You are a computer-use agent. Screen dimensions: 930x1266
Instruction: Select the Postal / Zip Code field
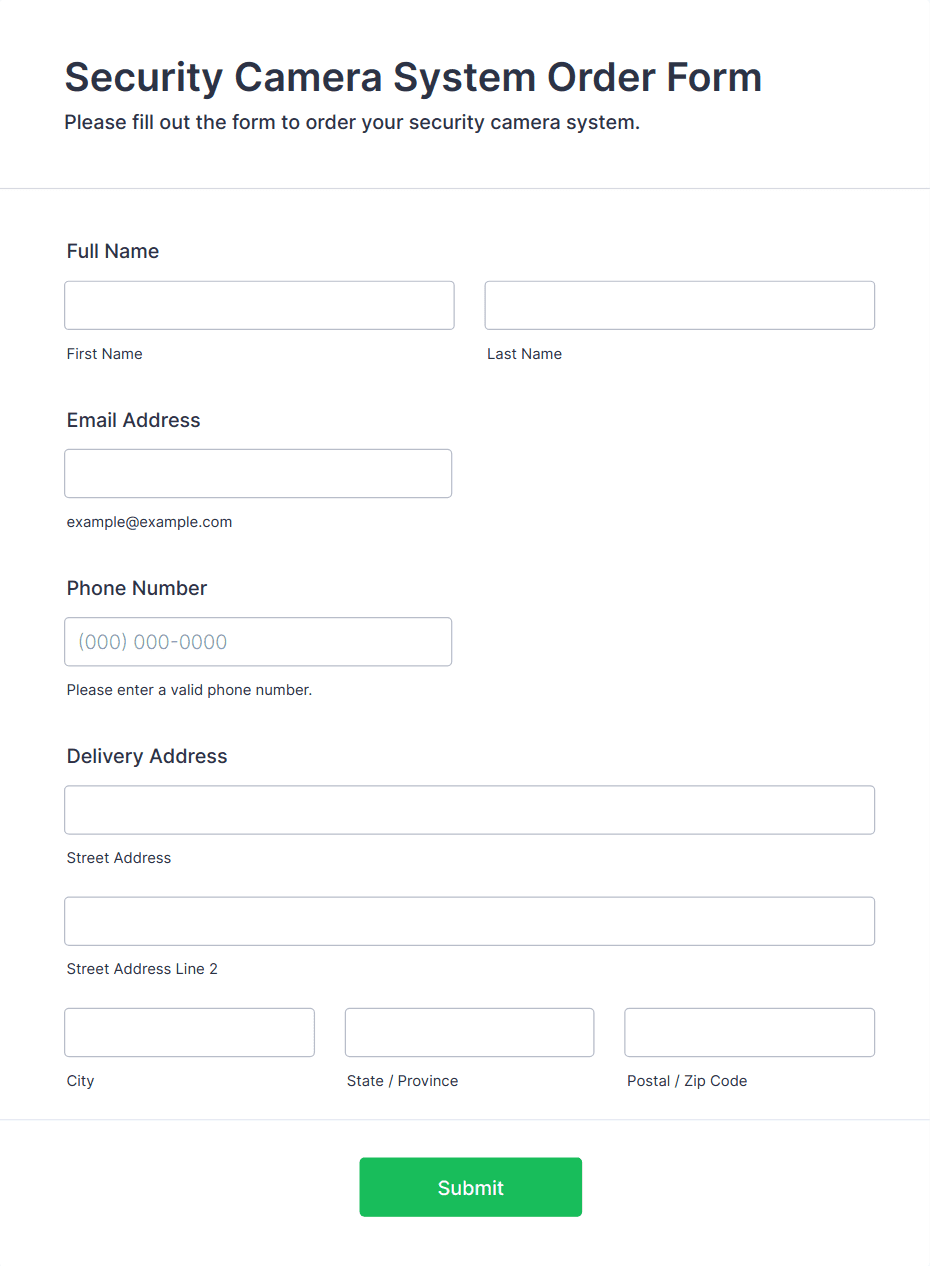[x=749, y=1032]
